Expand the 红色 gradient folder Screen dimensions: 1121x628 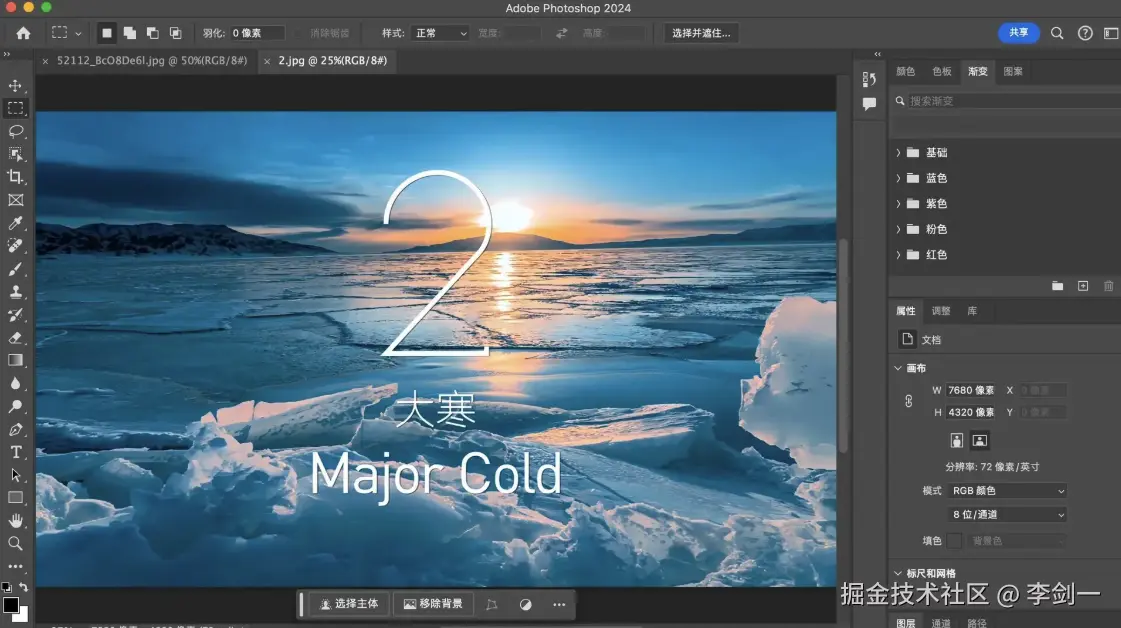pyautogui.click(x=899, y=255)
